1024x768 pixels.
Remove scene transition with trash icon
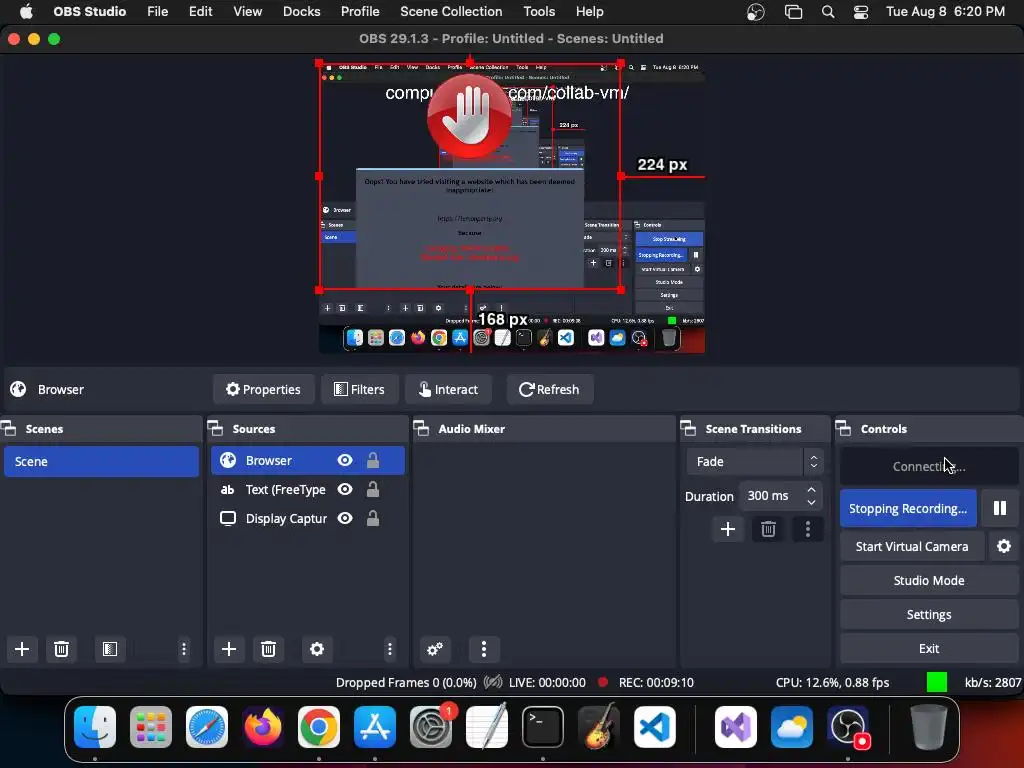click(768, 529)
